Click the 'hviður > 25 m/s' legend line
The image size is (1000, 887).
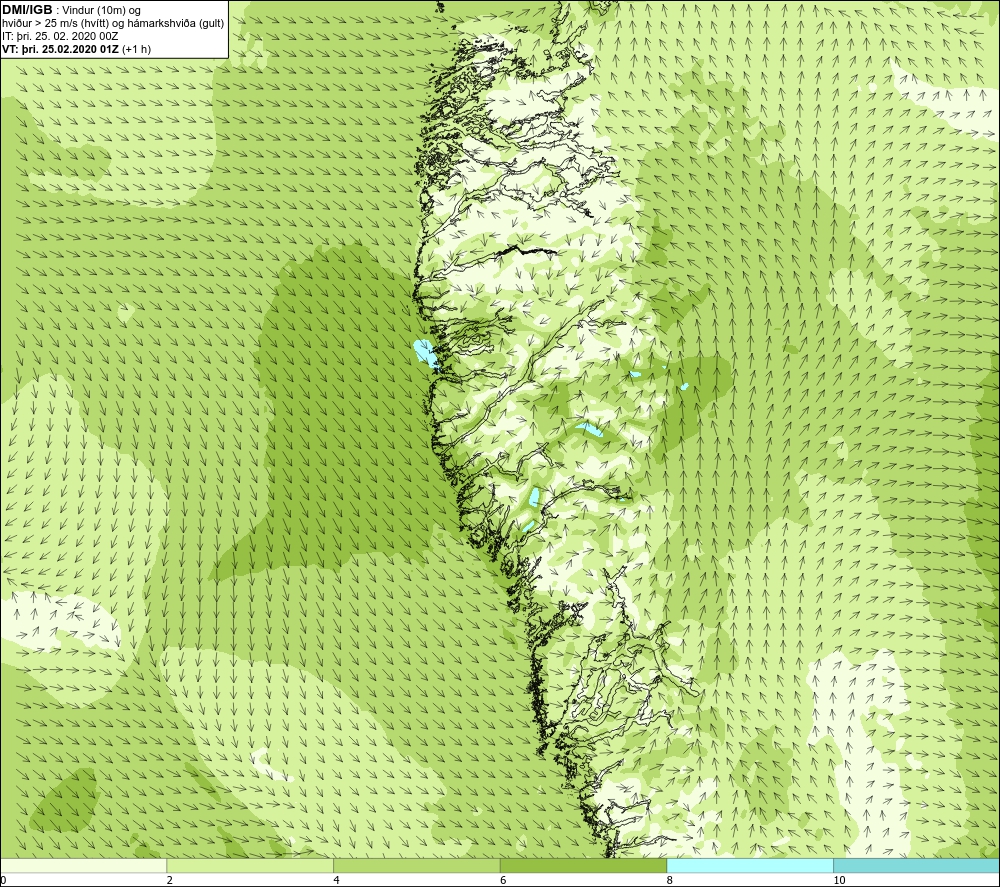pos(113,24)
